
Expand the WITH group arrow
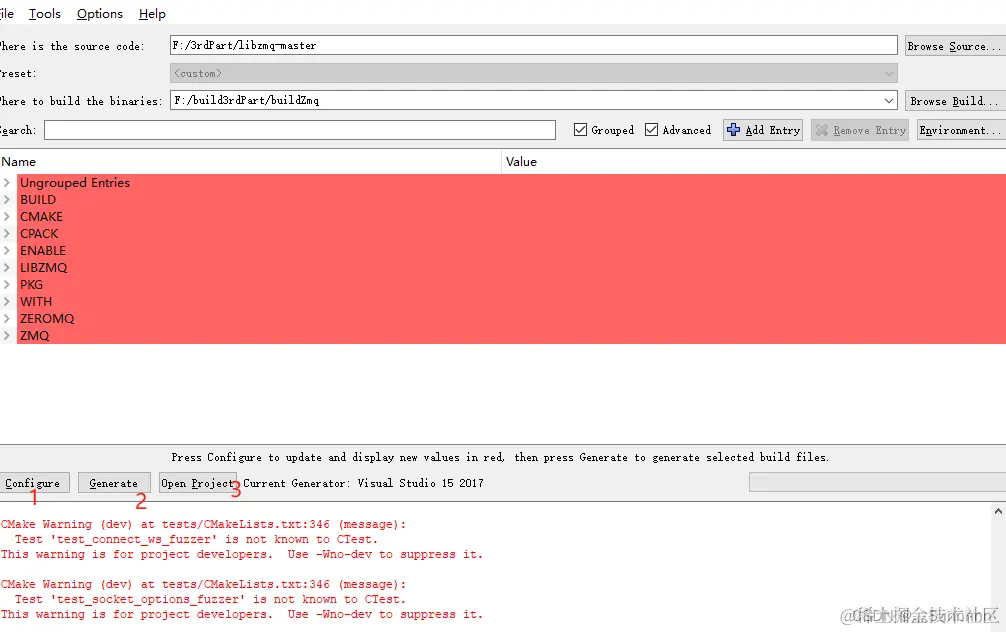coord(6,302)
